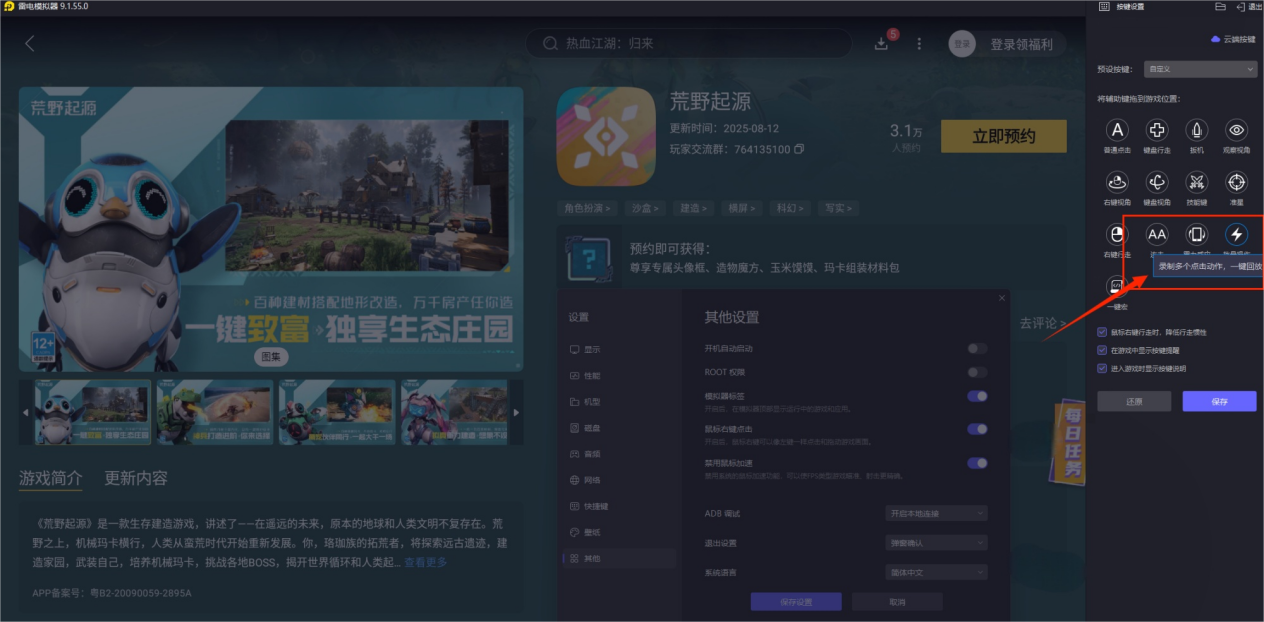The width and height of the screenshot is (1264, 622).
Task: Uncheck 进入游戏时显示按键说明
Action: pos(1102,368)
